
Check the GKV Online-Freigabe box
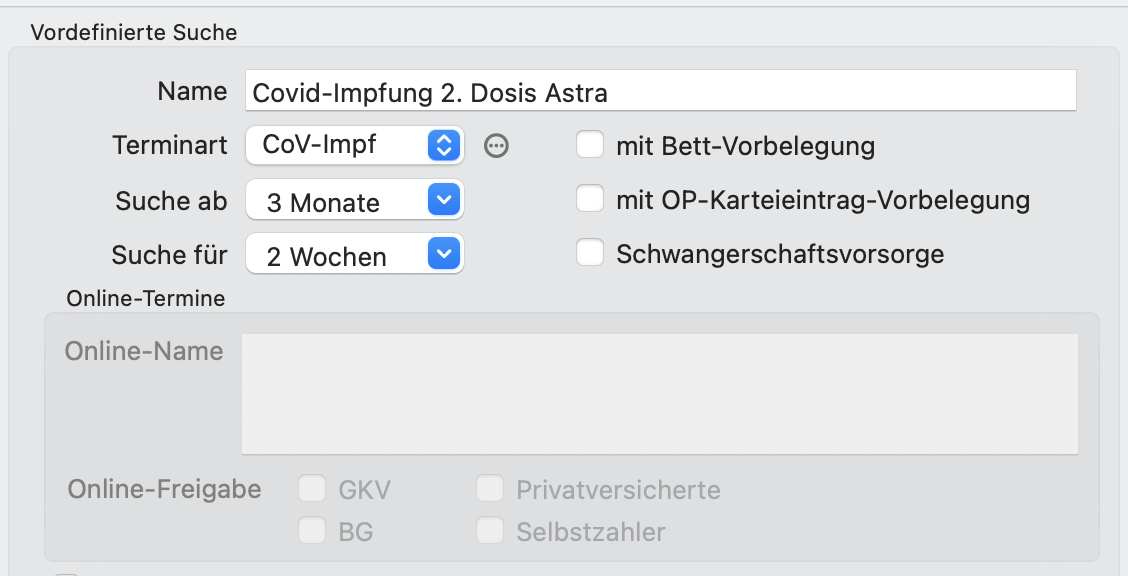312,488
